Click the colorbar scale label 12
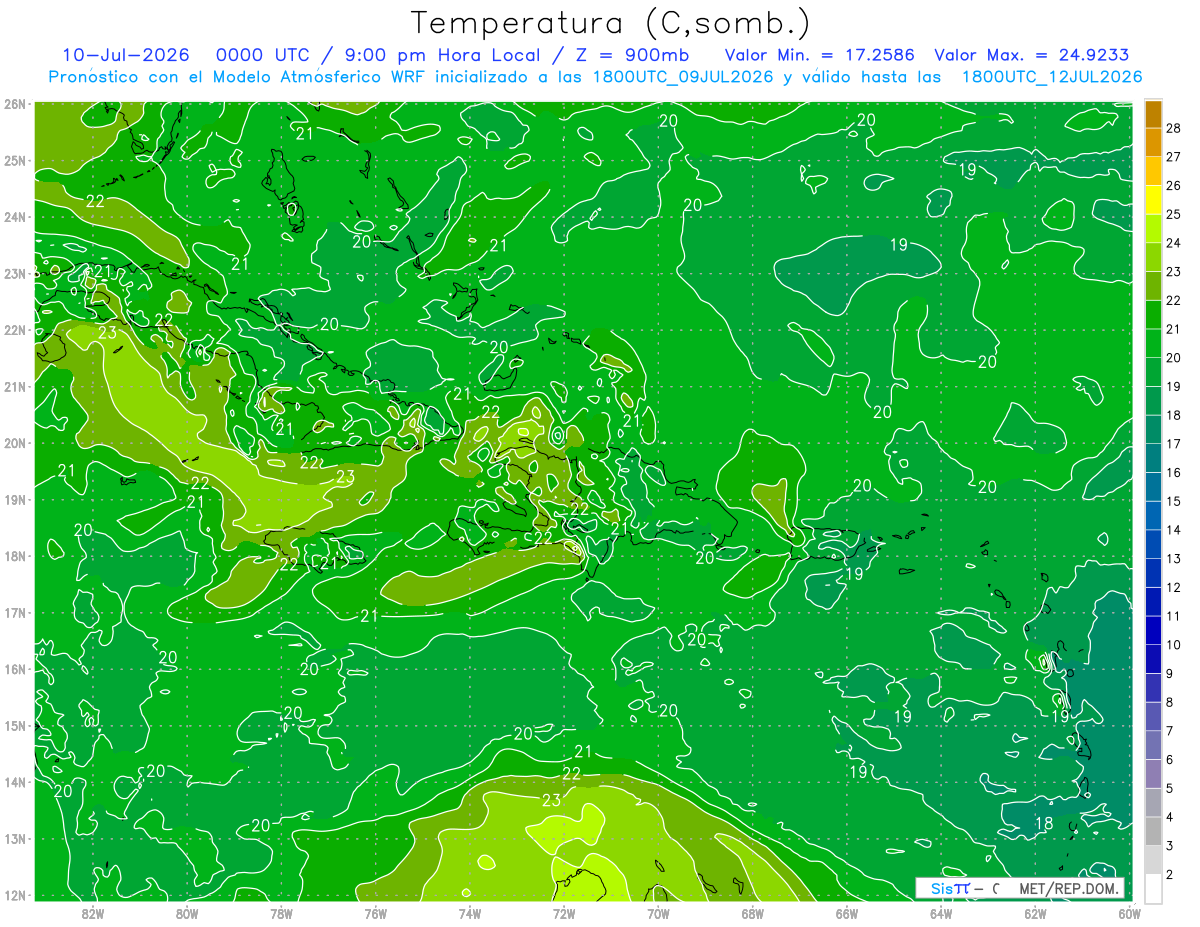Viewport: 1200px width, 927px height. point(1174,588)
